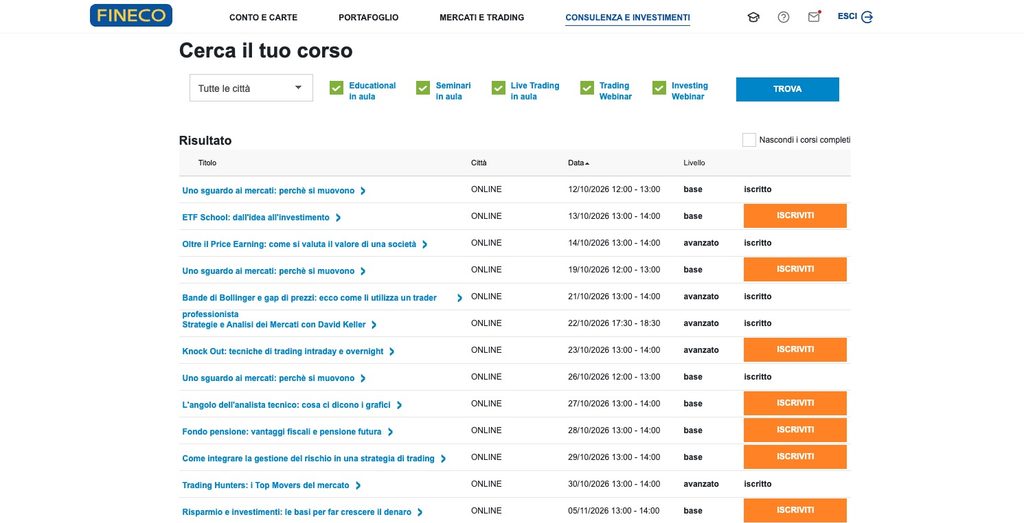
Task: Open Come integrare la gestione del rischio link
Action: (x=308, y=458)
